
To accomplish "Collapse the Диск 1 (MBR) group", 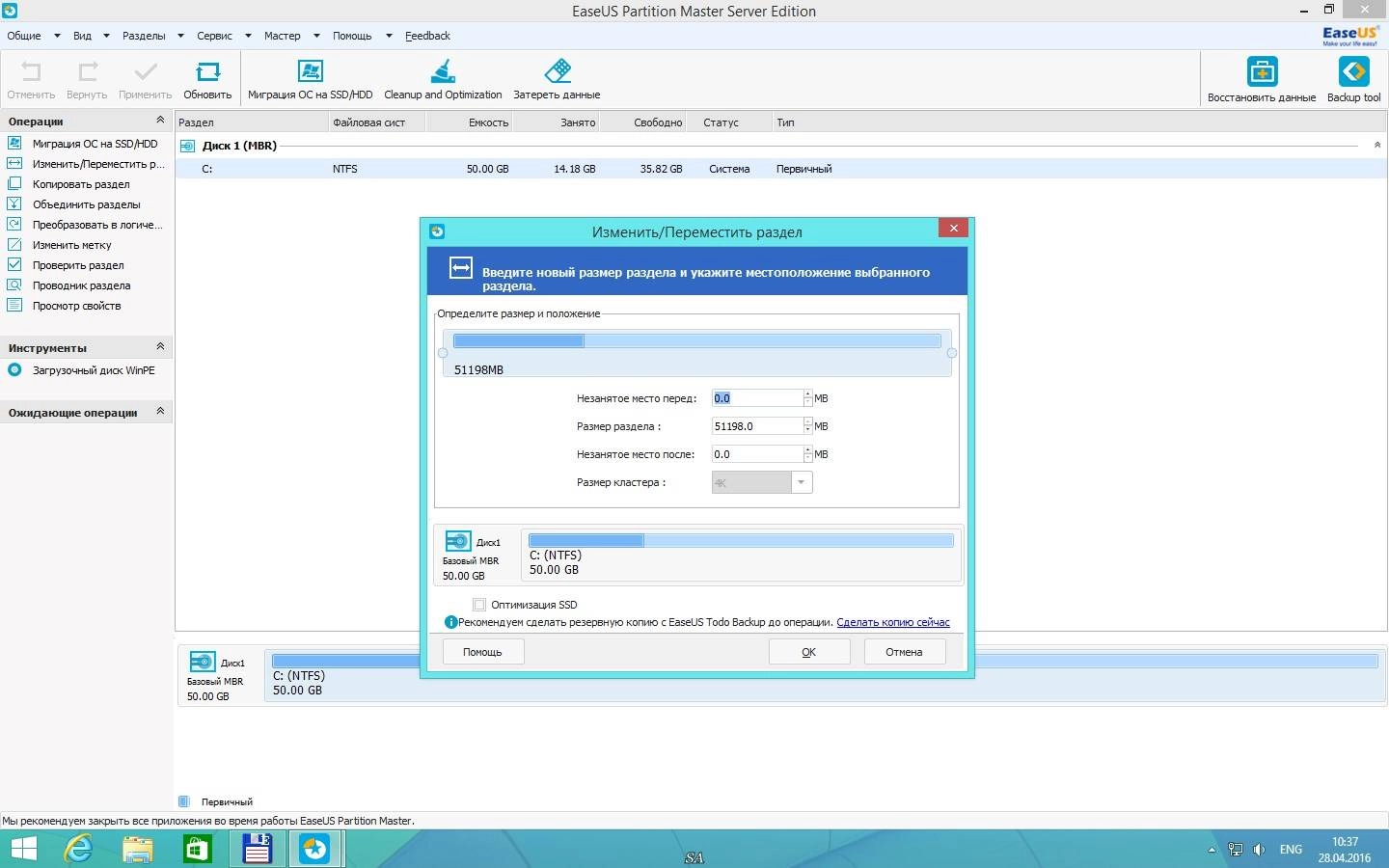I will 1376,145.
